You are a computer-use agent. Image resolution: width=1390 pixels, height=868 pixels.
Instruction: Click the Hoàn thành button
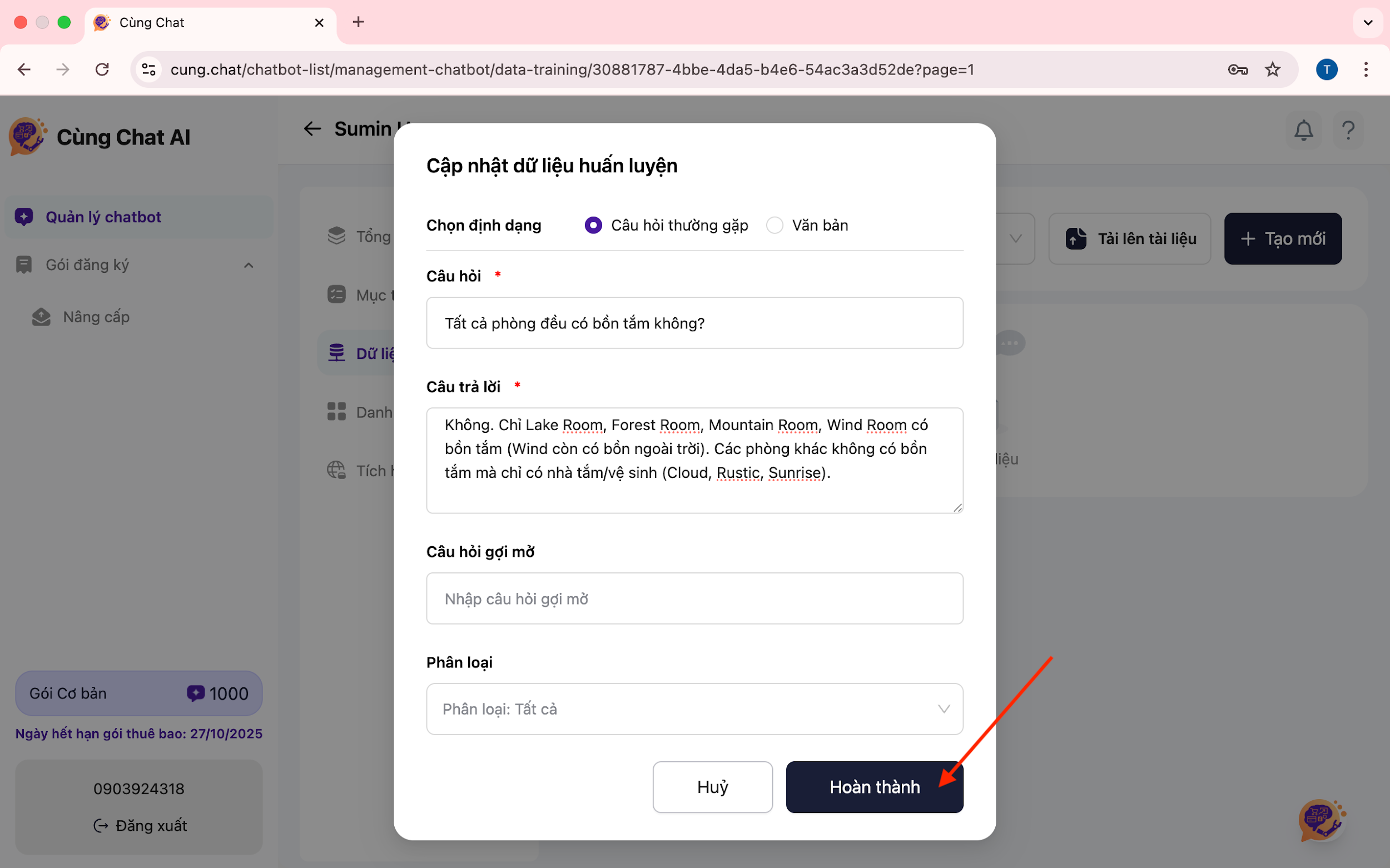point(873,787)
